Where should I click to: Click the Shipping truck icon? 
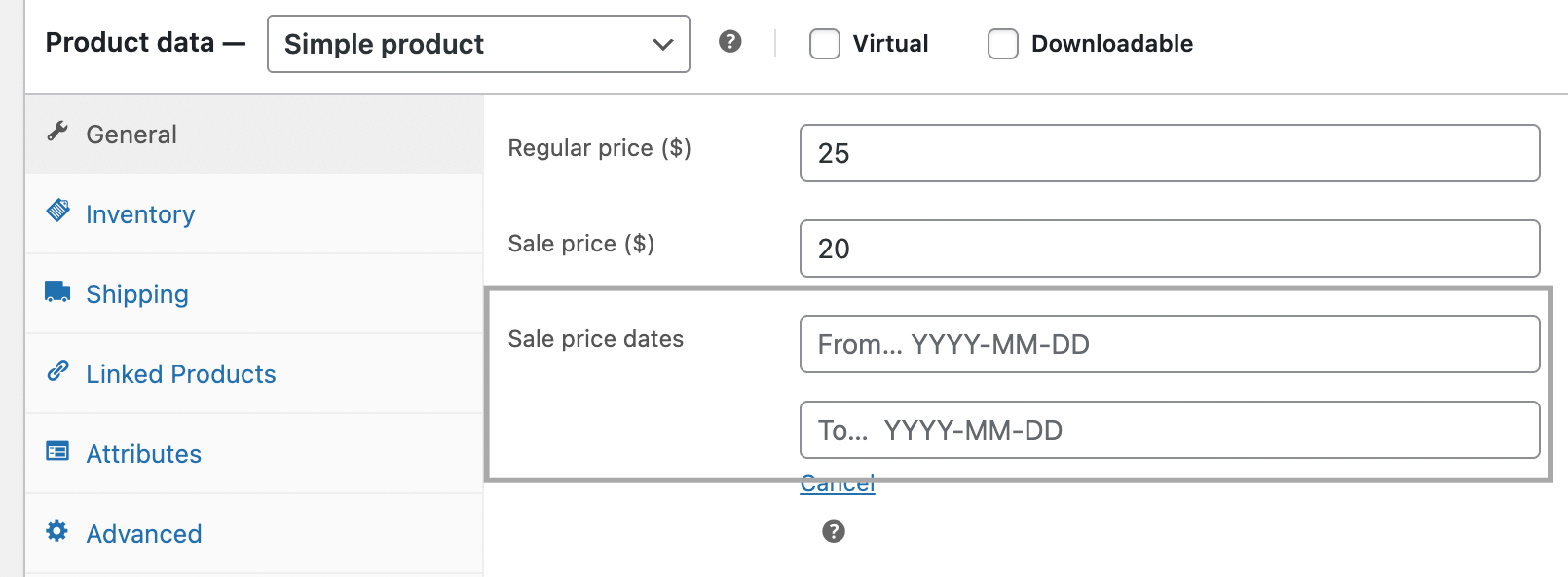click(57, 290)
